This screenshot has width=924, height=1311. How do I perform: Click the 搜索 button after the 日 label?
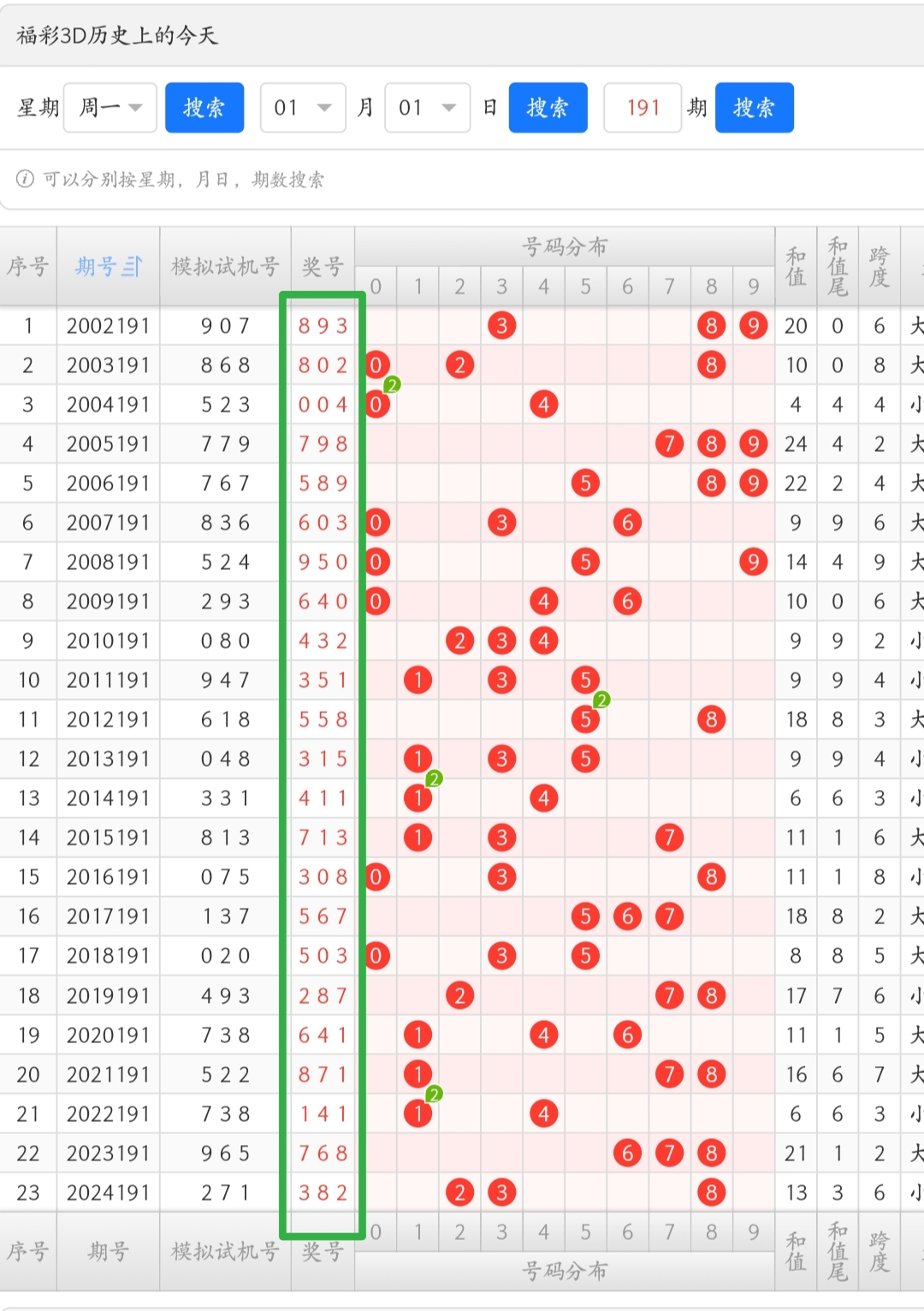pyautogui.click(x=548, y=108)
